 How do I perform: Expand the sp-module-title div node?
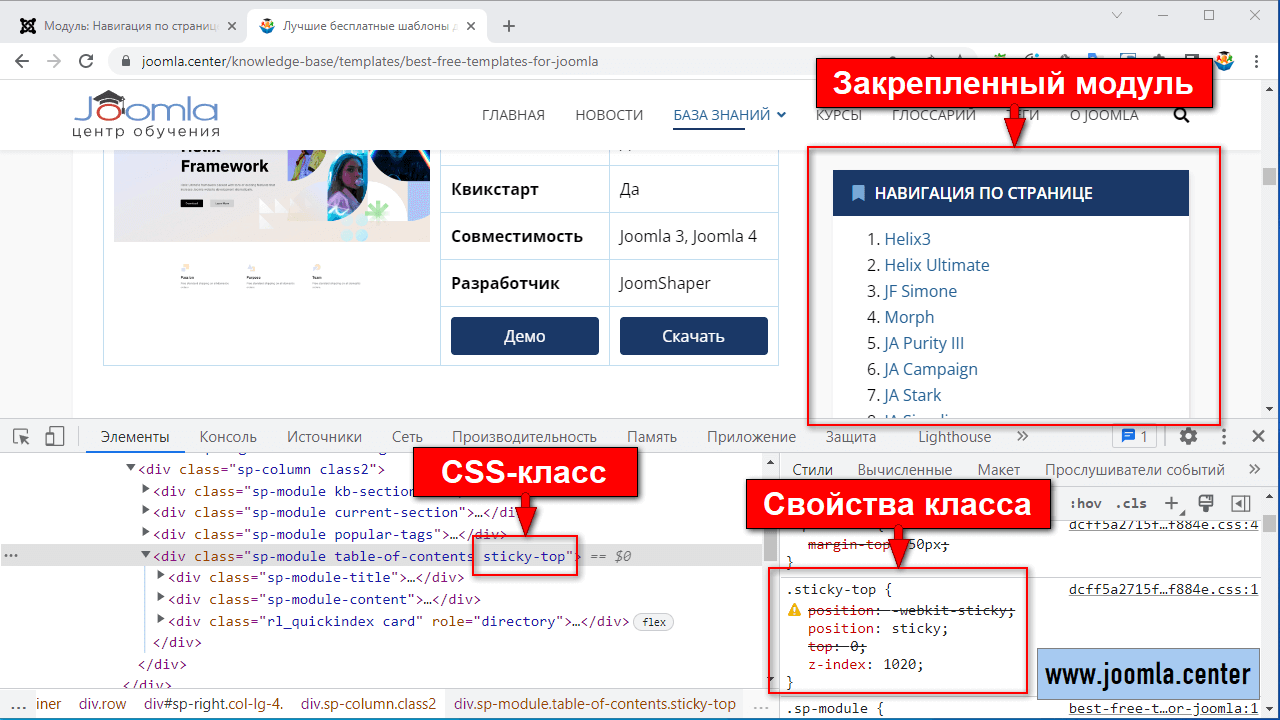(161, 577)
